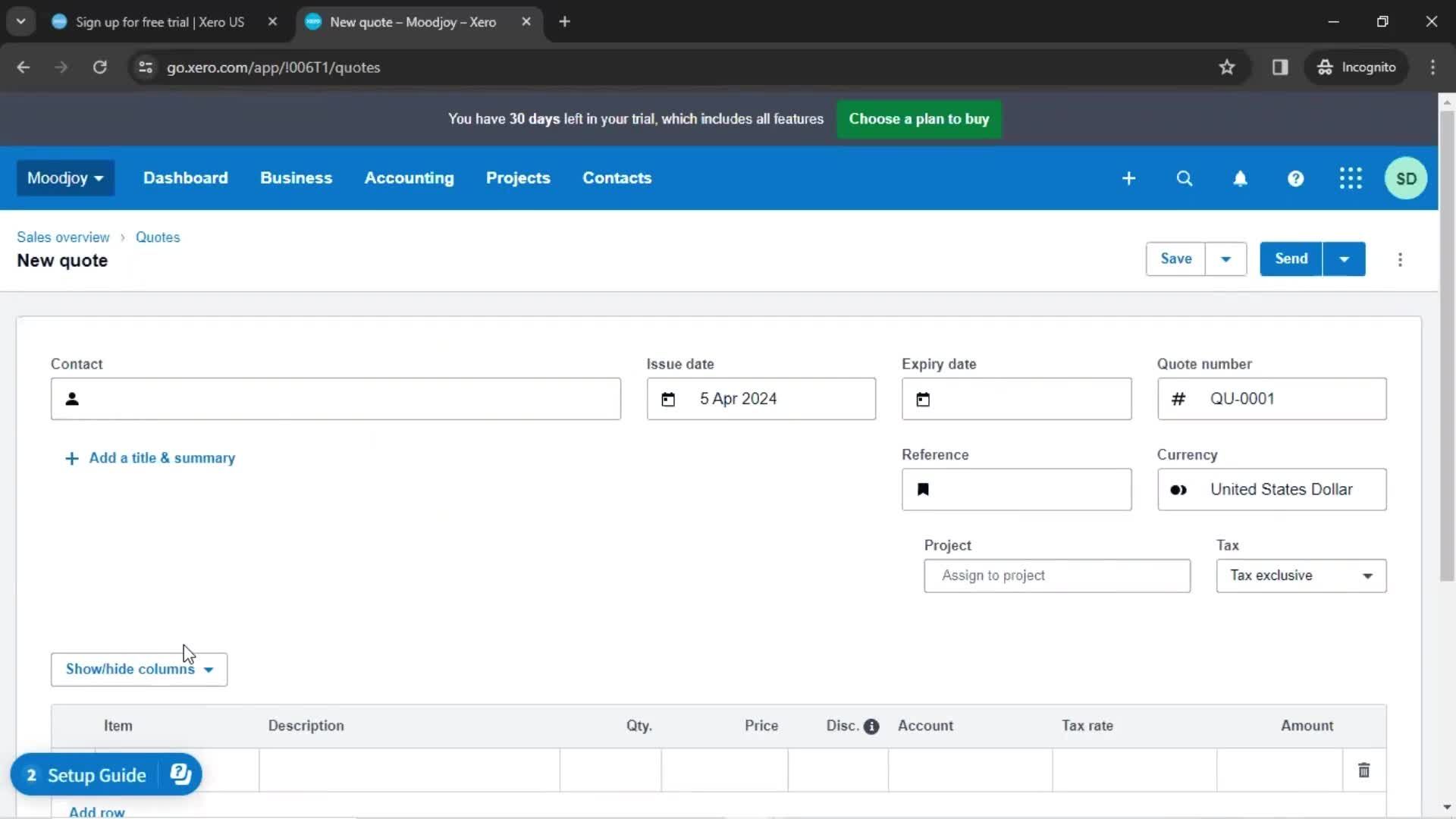This screenshot has width=1456, height=819.
Task: Click the Expiry date input field
Action: coord(1016,399)
